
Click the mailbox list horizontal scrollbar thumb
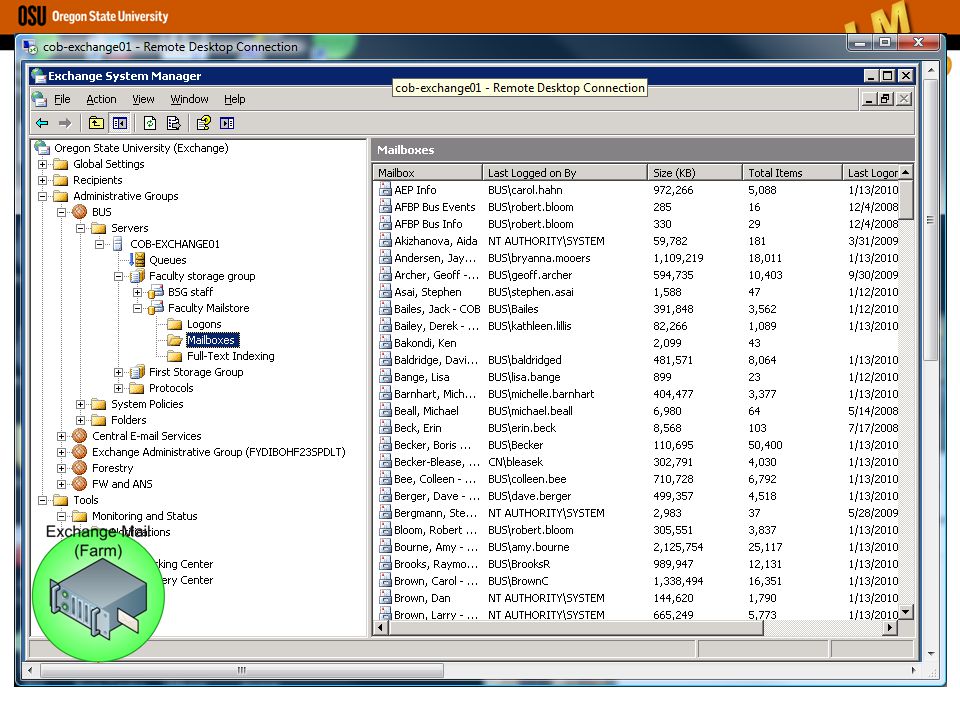tap(576, 628)
